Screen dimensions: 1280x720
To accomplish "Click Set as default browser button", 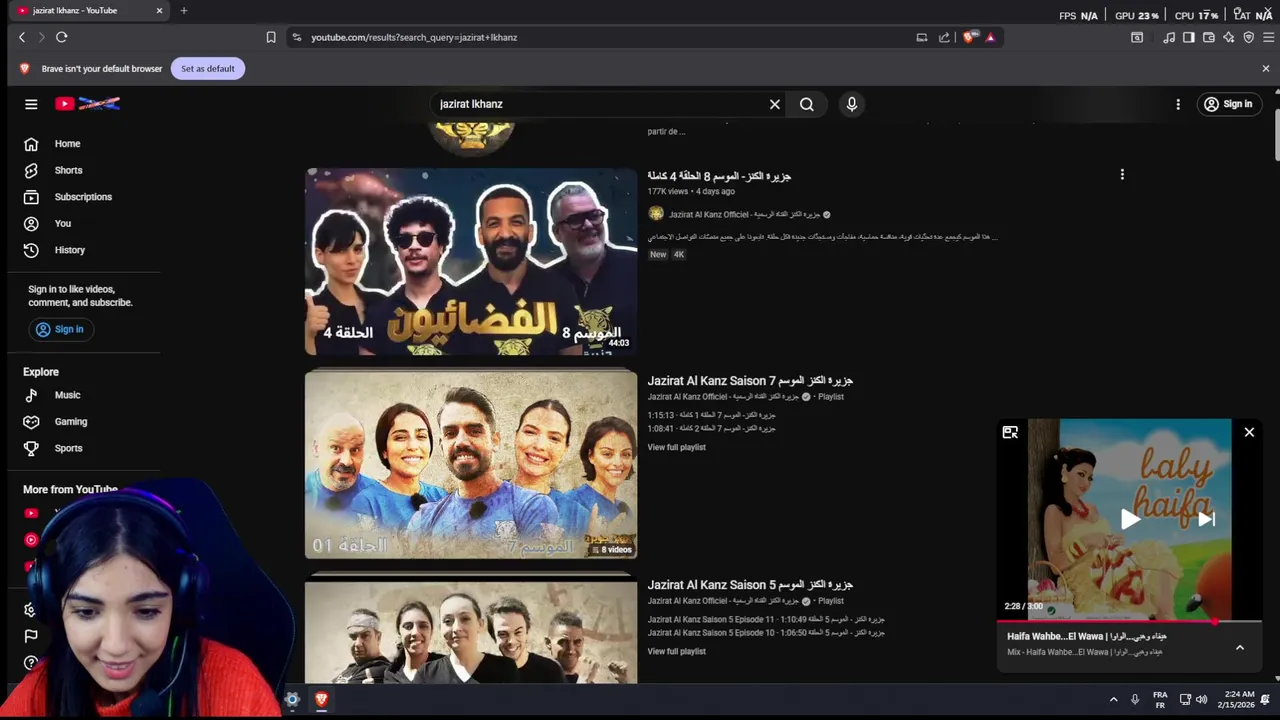I will pos(208,69).
